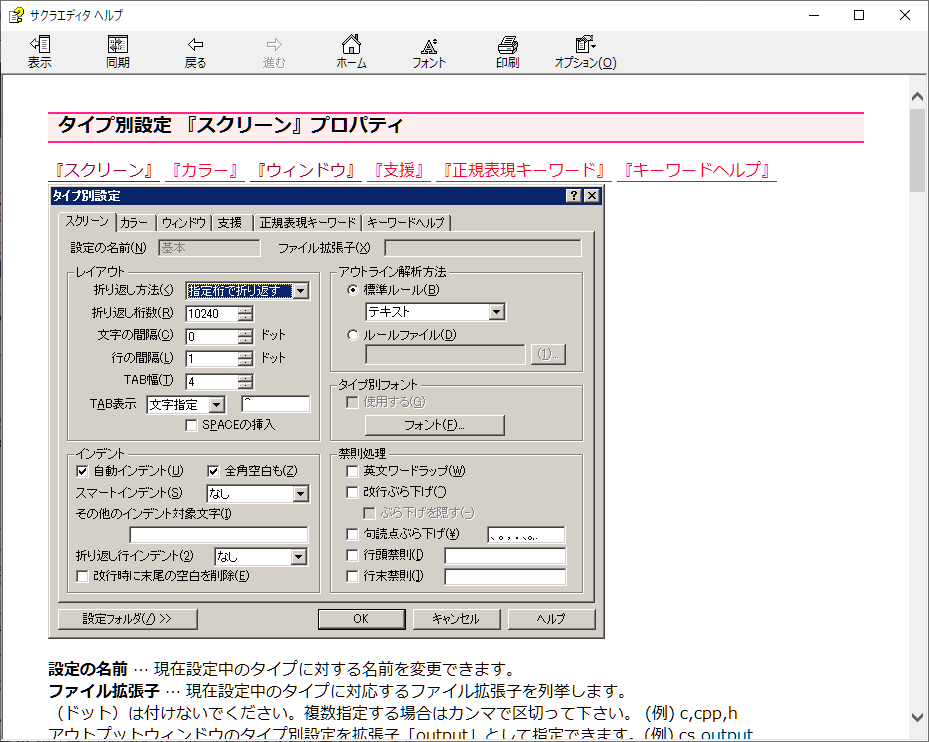Viewport: 929px width, 742px height.
Task: Follow the 『スクリーン』 link
Action: [x=104, y=171]
